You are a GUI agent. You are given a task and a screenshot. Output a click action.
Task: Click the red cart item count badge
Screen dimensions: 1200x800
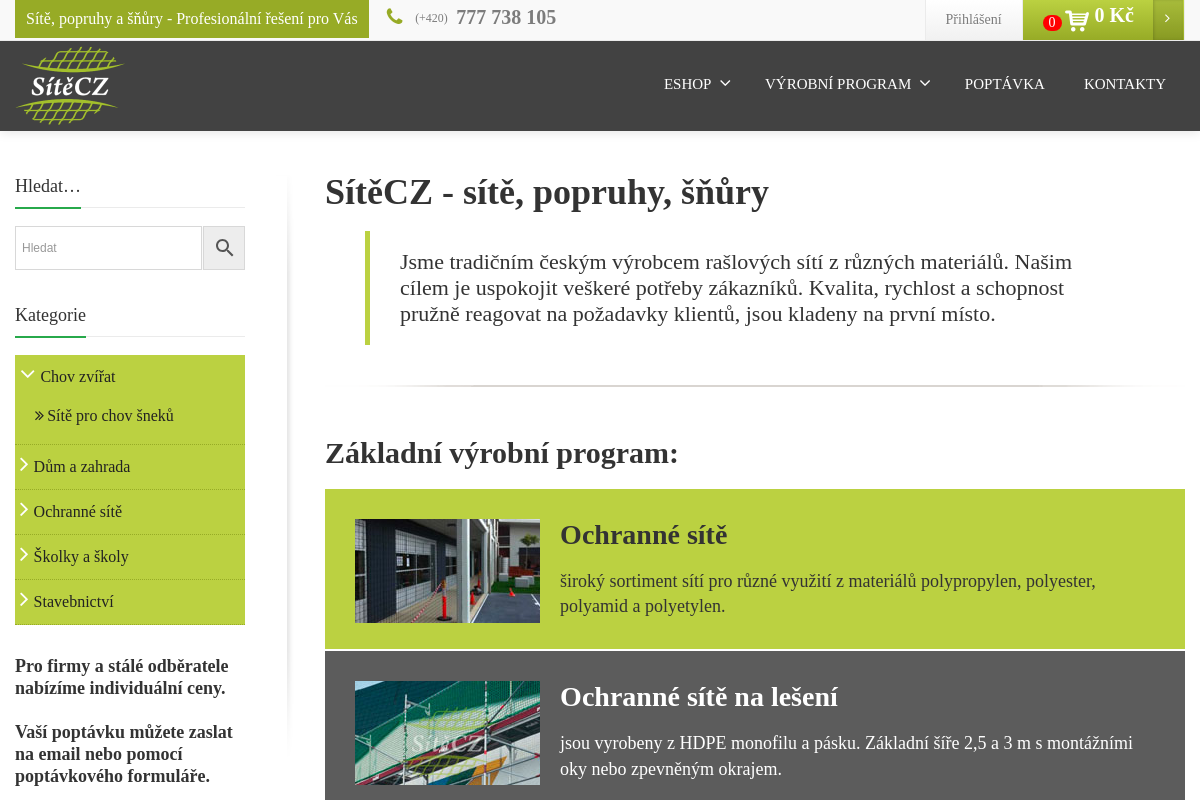coord(1052,22)
